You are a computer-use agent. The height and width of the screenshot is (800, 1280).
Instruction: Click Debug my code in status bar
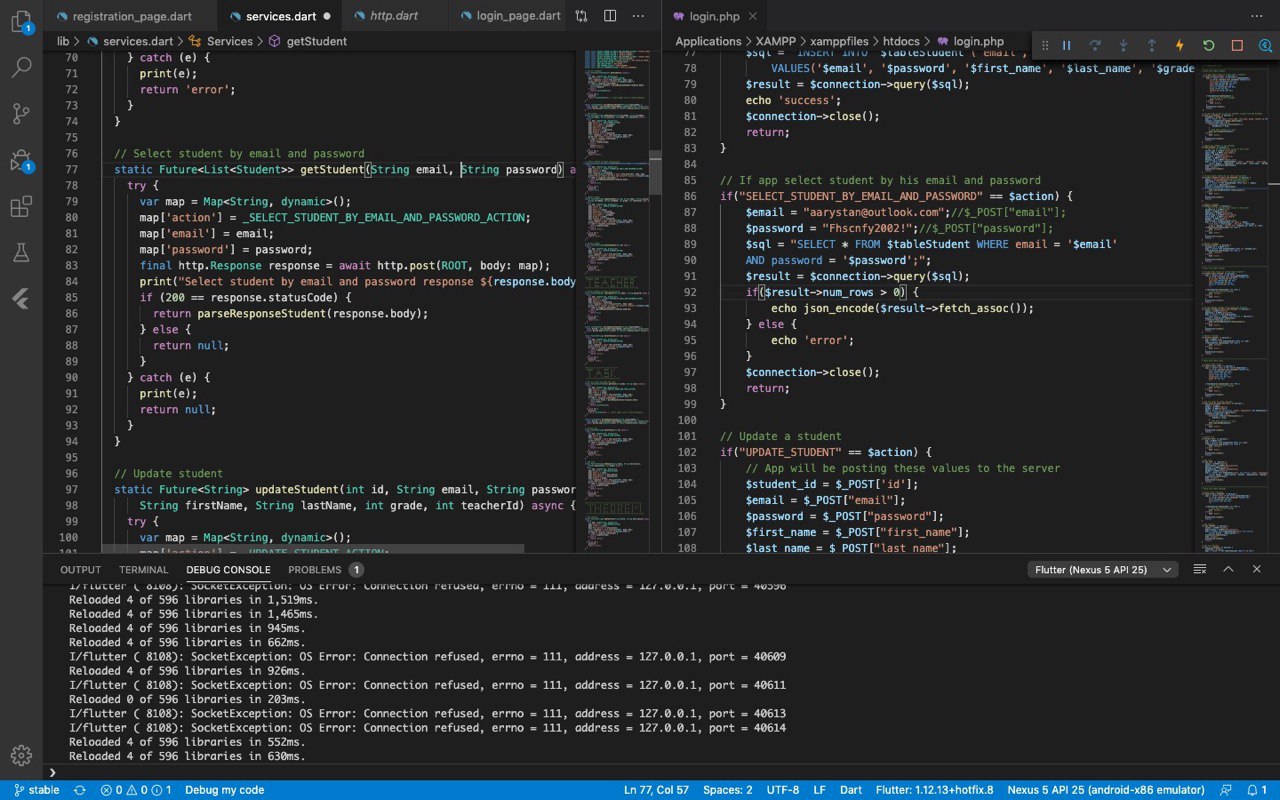point(224,790)
